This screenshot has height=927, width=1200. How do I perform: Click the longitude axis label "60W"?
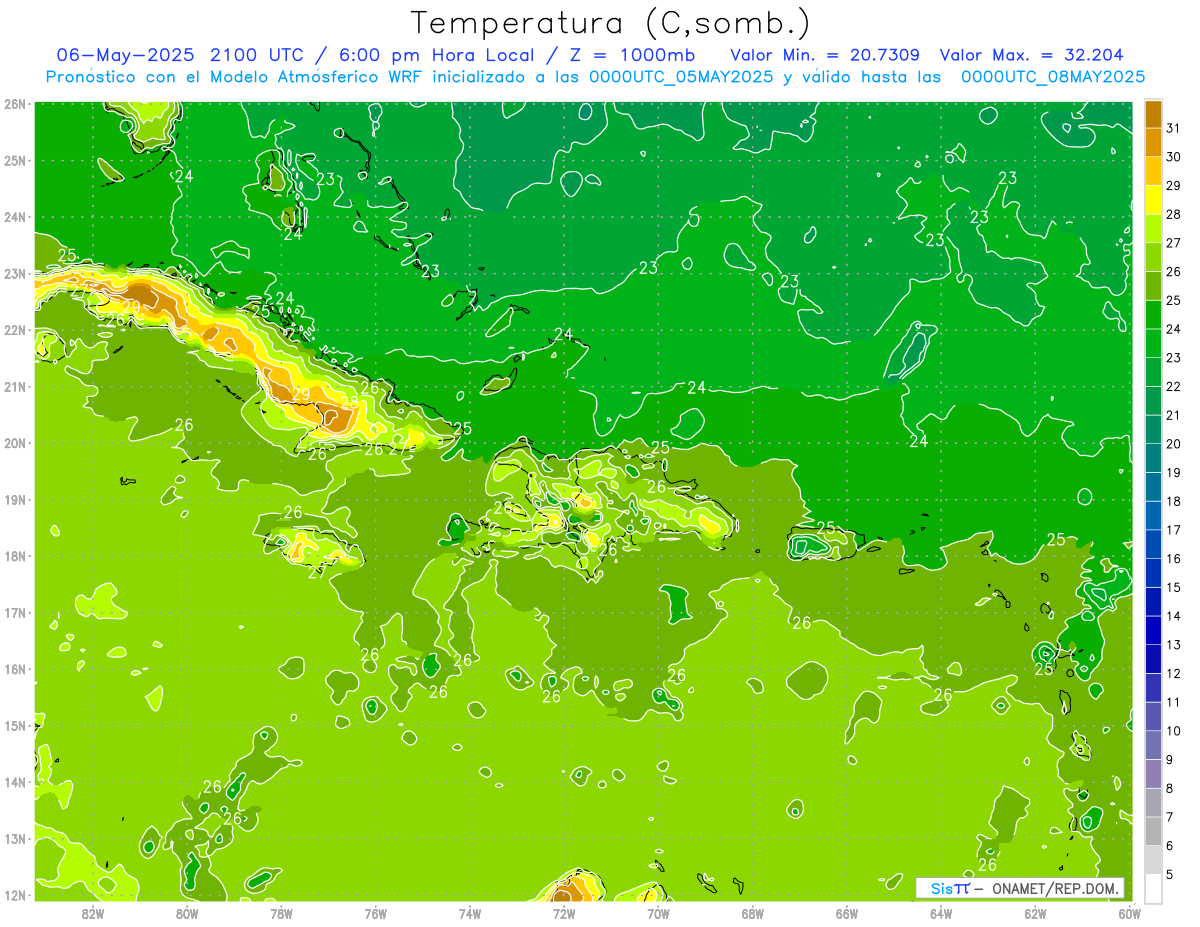click(1129, 913)
